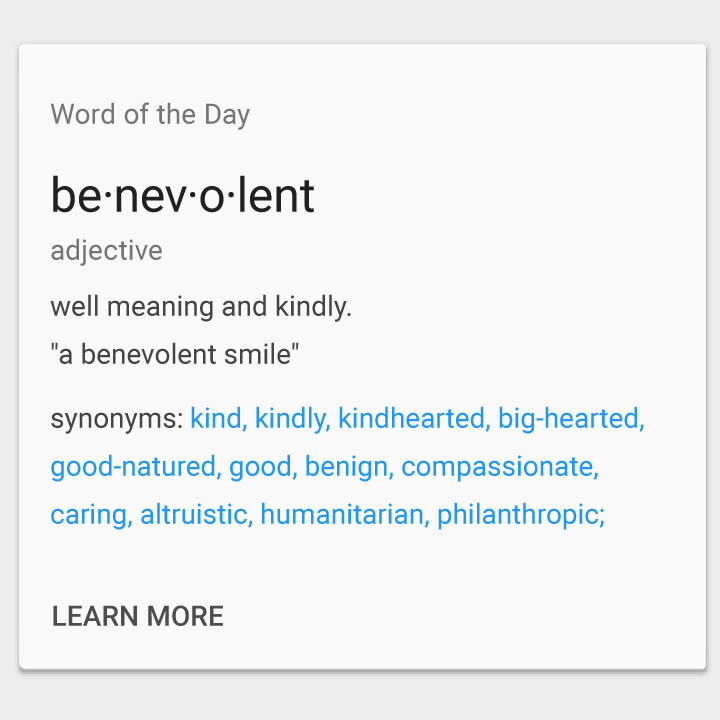Viewport: 720px width, 720px height.
Task: Follow the 'altruistic' synonym link
Action: (194, 514)
